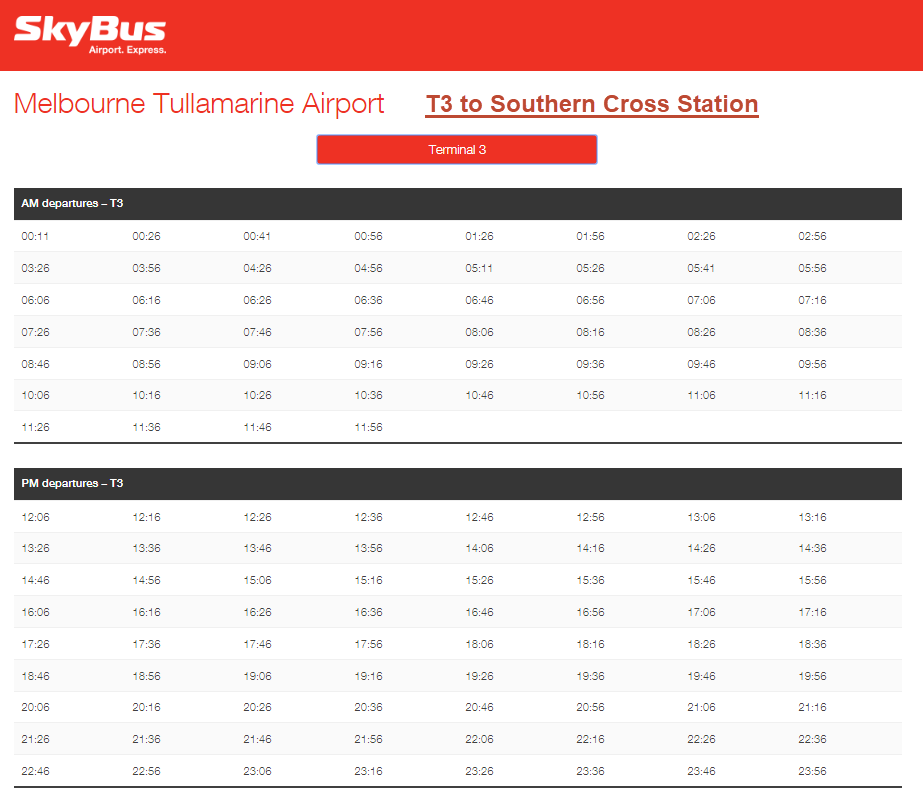Click the SkyBus Airport Express logo
The image size is (923, 793).
click(90, 34)
